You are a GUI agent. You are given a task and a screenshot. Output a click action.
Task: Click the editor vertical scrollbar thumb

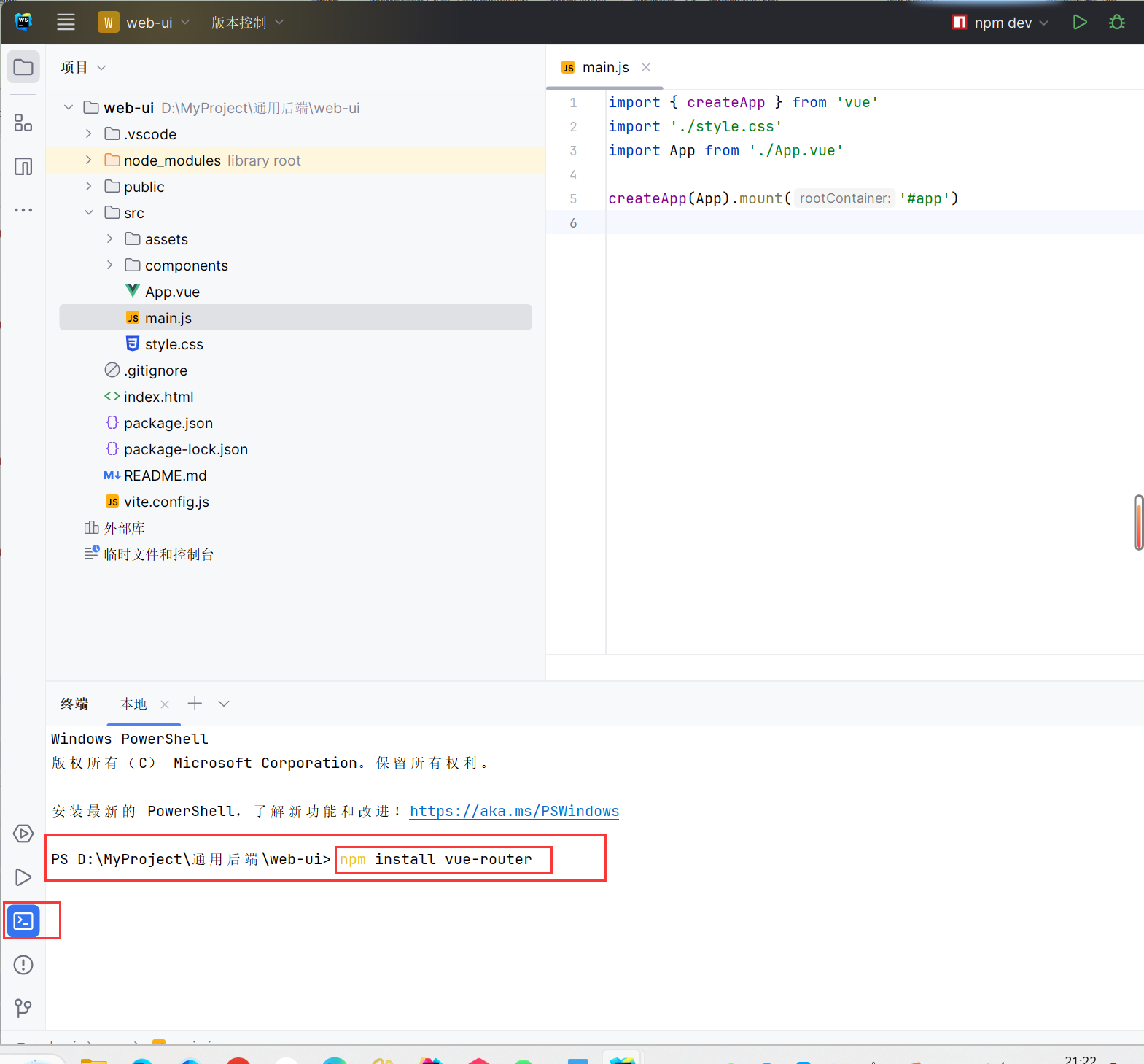pos(1138,522)
